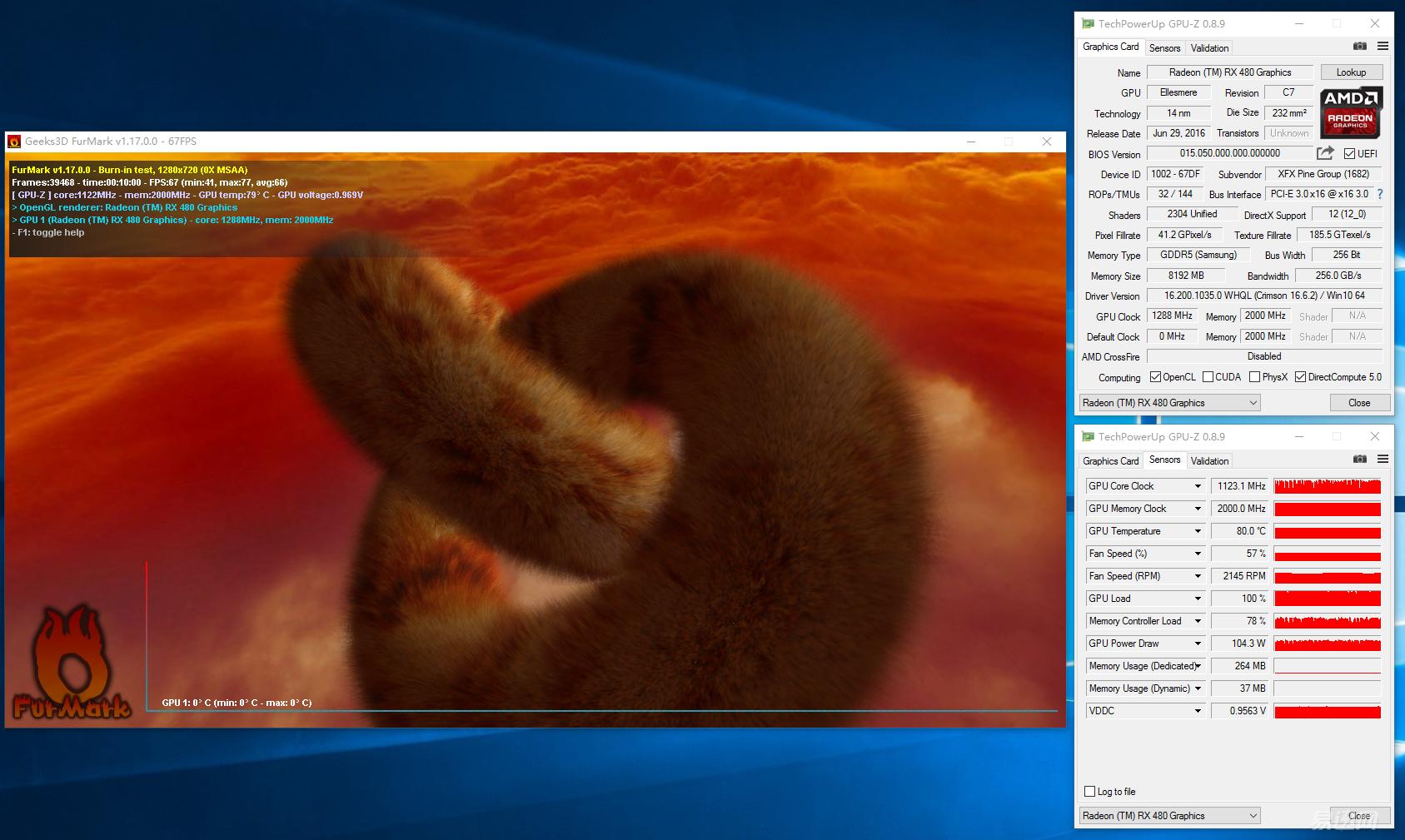Click the BIOS export share icon

1325,153
